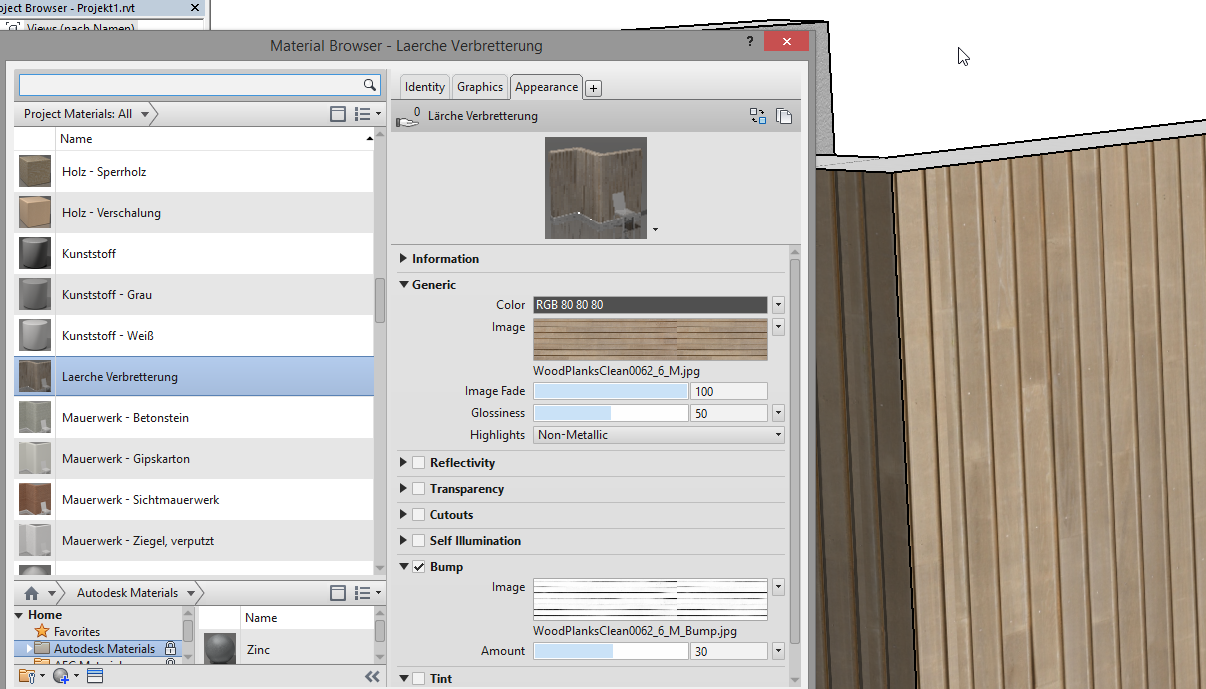Open library list view options dropdown
Viewport: 1206px width, 689px height.
(368, 593)
